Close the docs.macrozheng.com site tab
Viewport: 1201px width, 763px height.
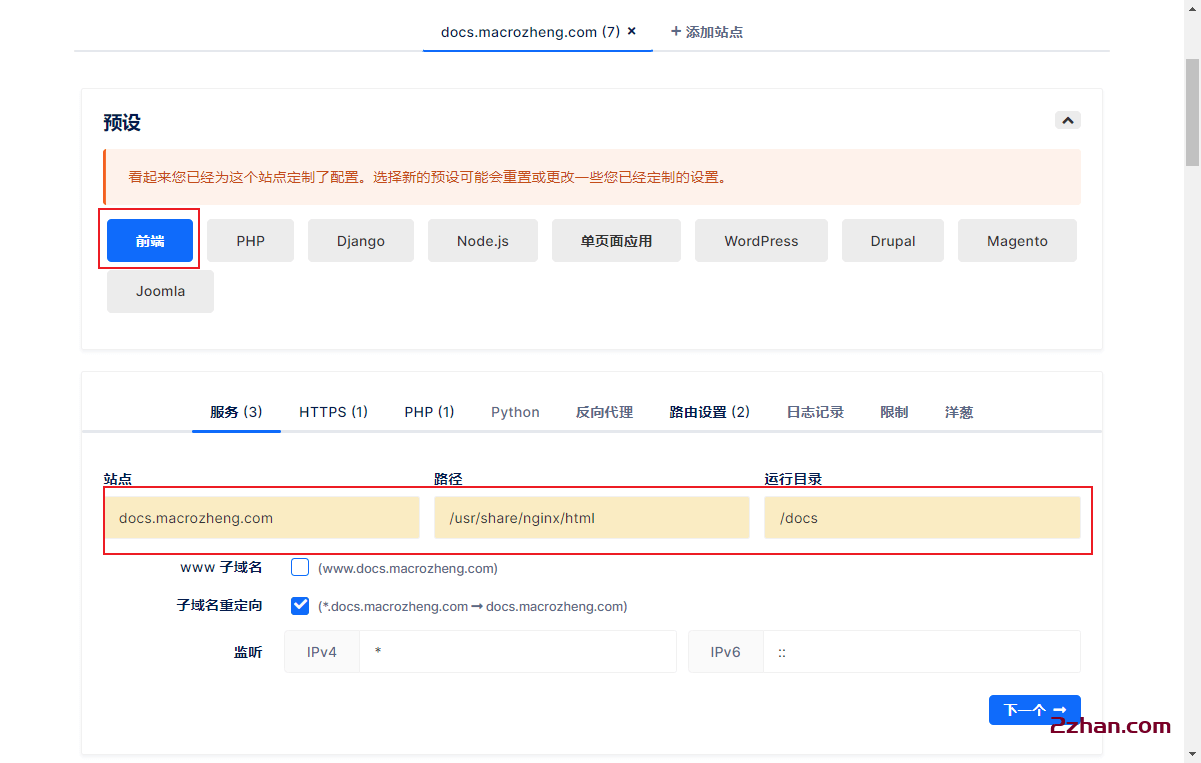point(631,31)
